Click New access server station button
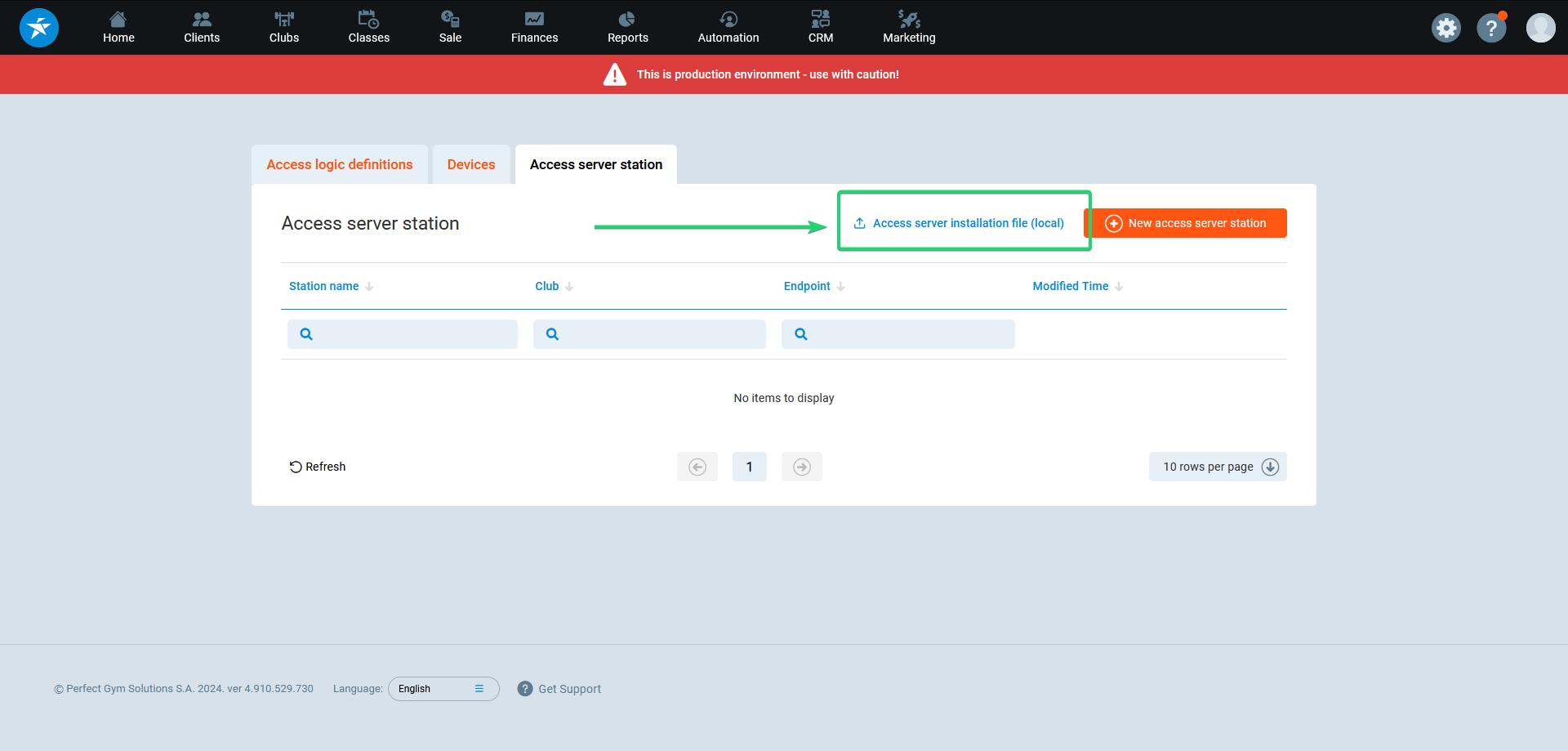The image size is (1568, 751). coord(1186,223)
